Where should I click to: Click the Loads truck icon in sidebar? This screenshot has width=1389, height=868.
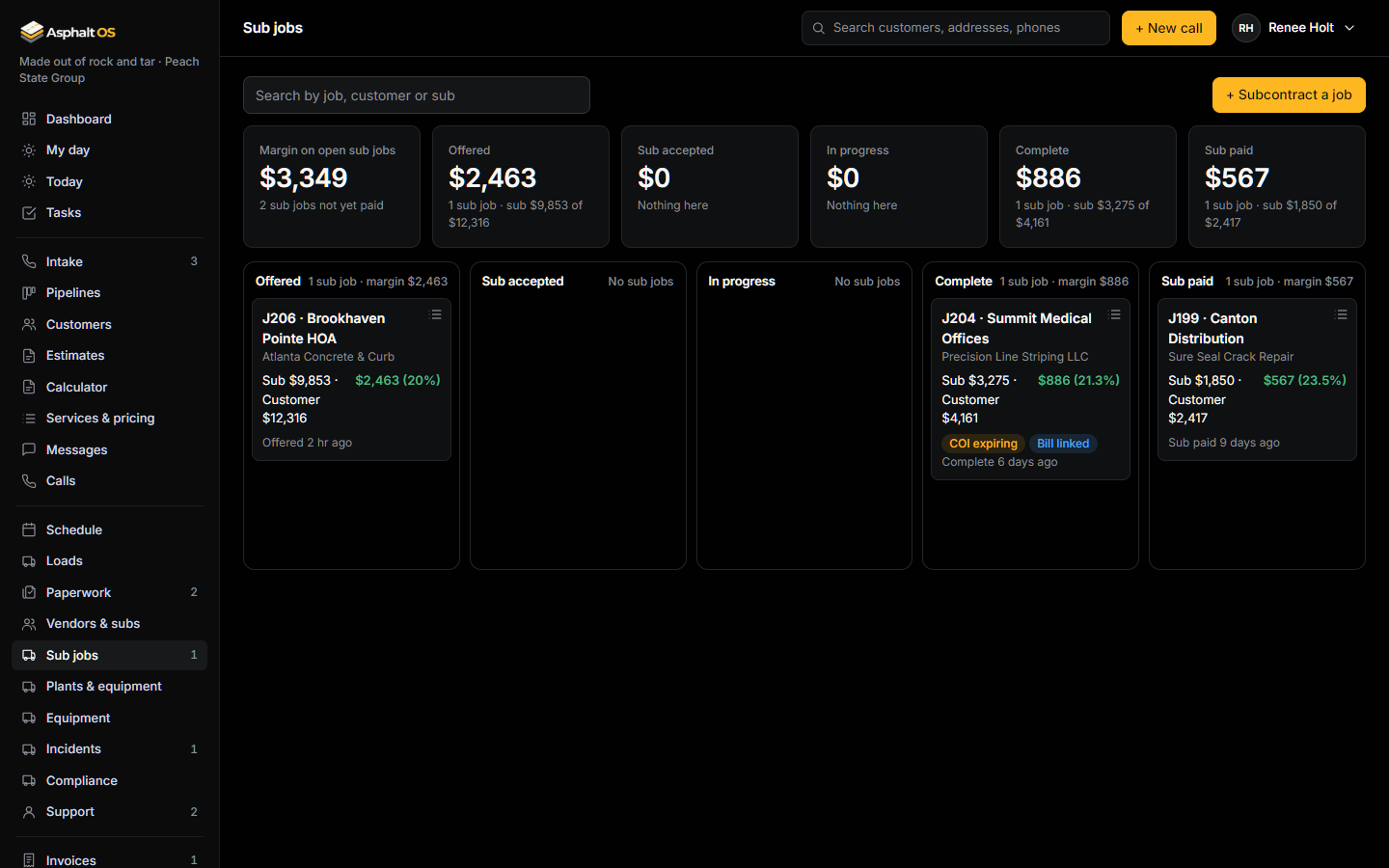(x=29, y=560)
